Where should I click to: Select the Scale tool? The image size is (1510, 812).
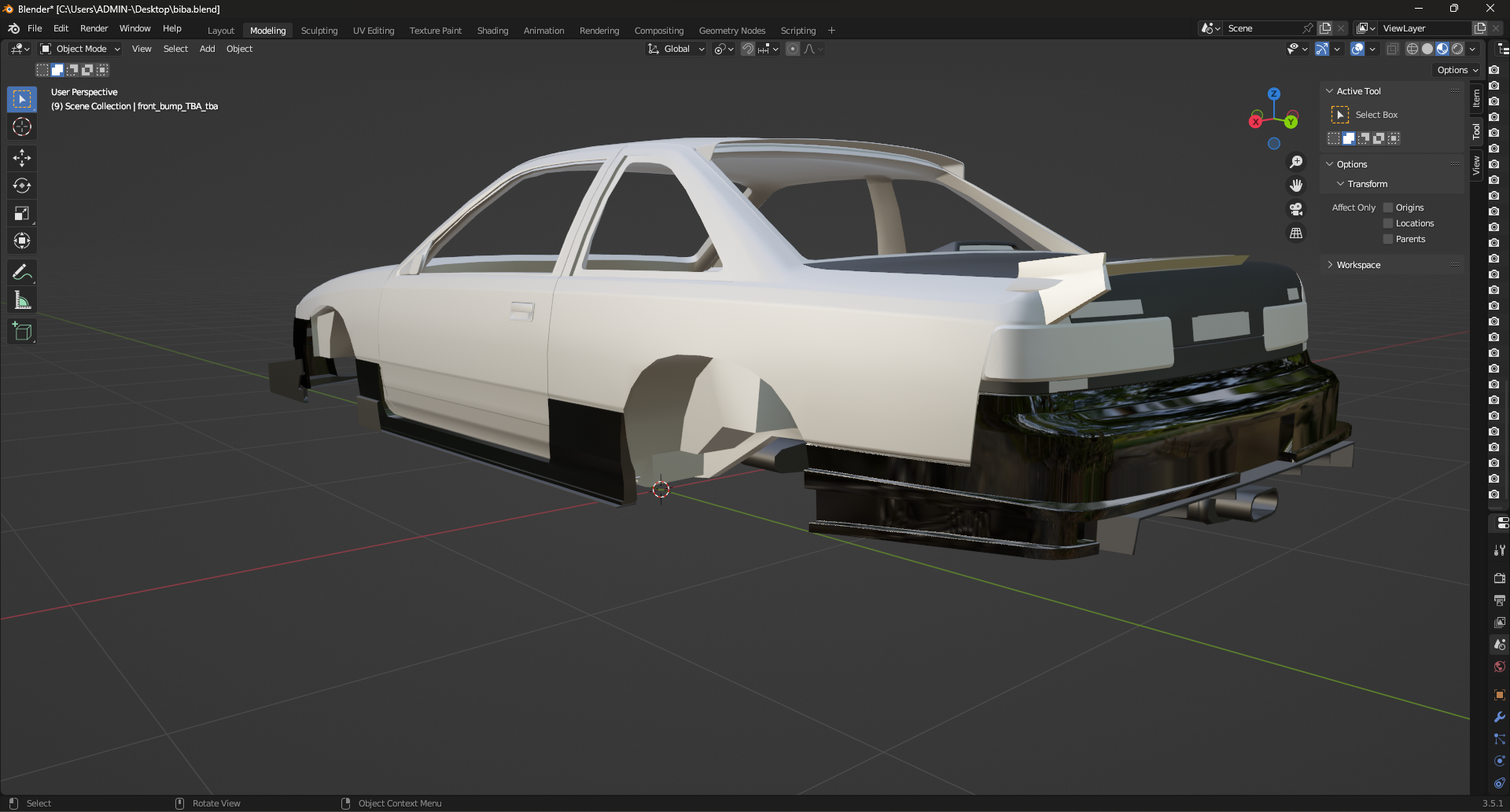point(22,213)
